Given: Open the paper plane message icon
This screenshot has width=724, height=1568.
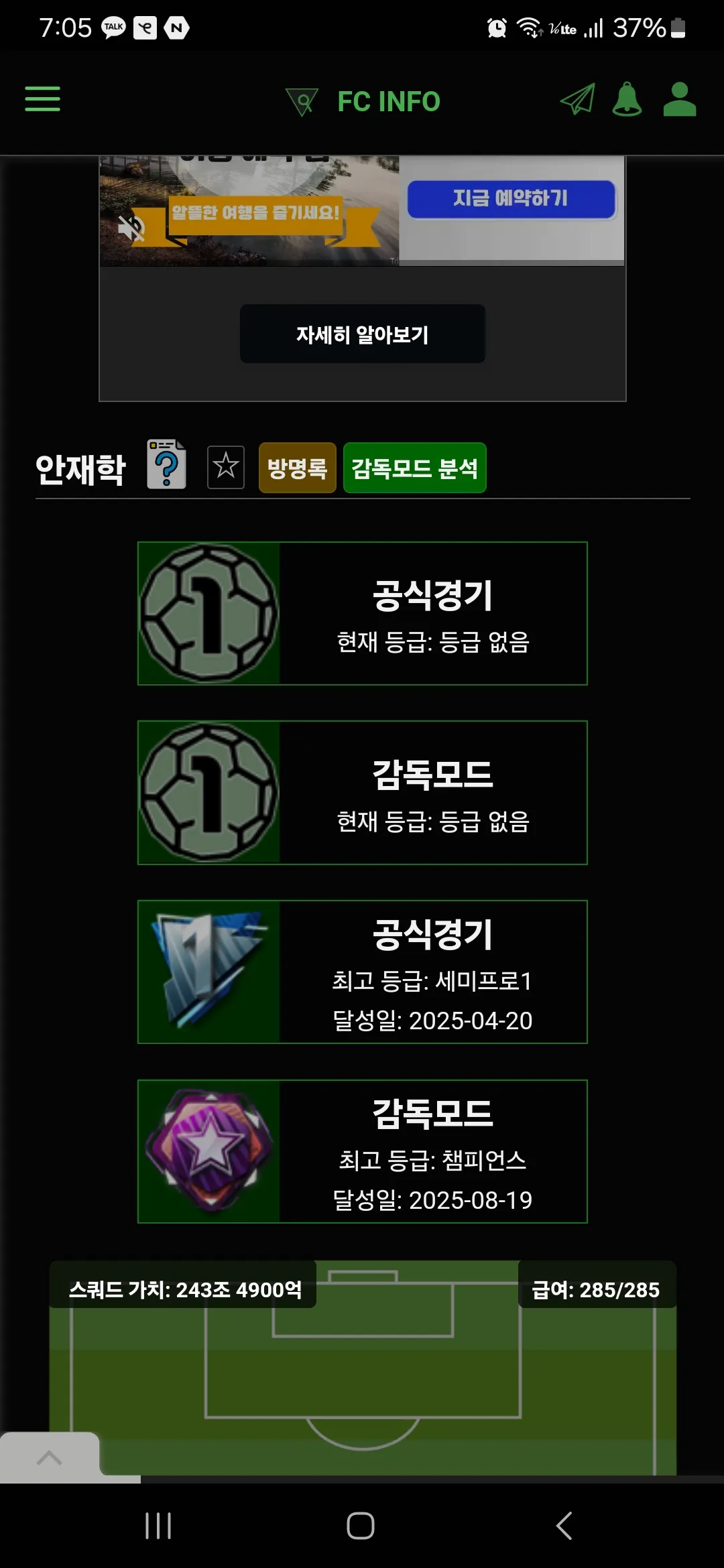Looking at the screenshot, I should coord(578,99).
